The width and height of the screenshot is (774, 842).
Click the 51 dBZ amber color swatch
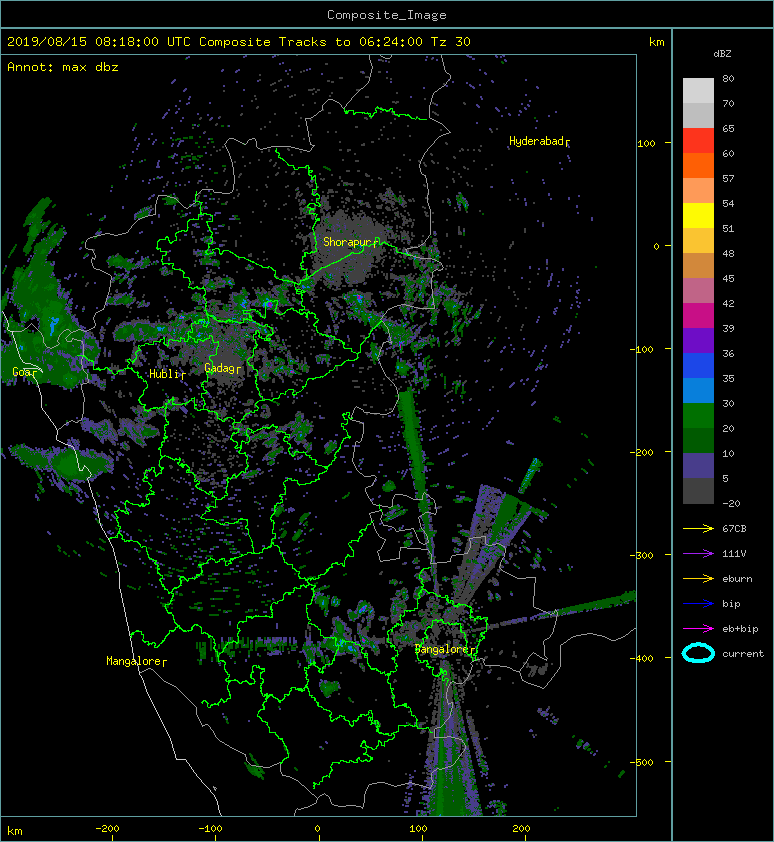(698, 241)
